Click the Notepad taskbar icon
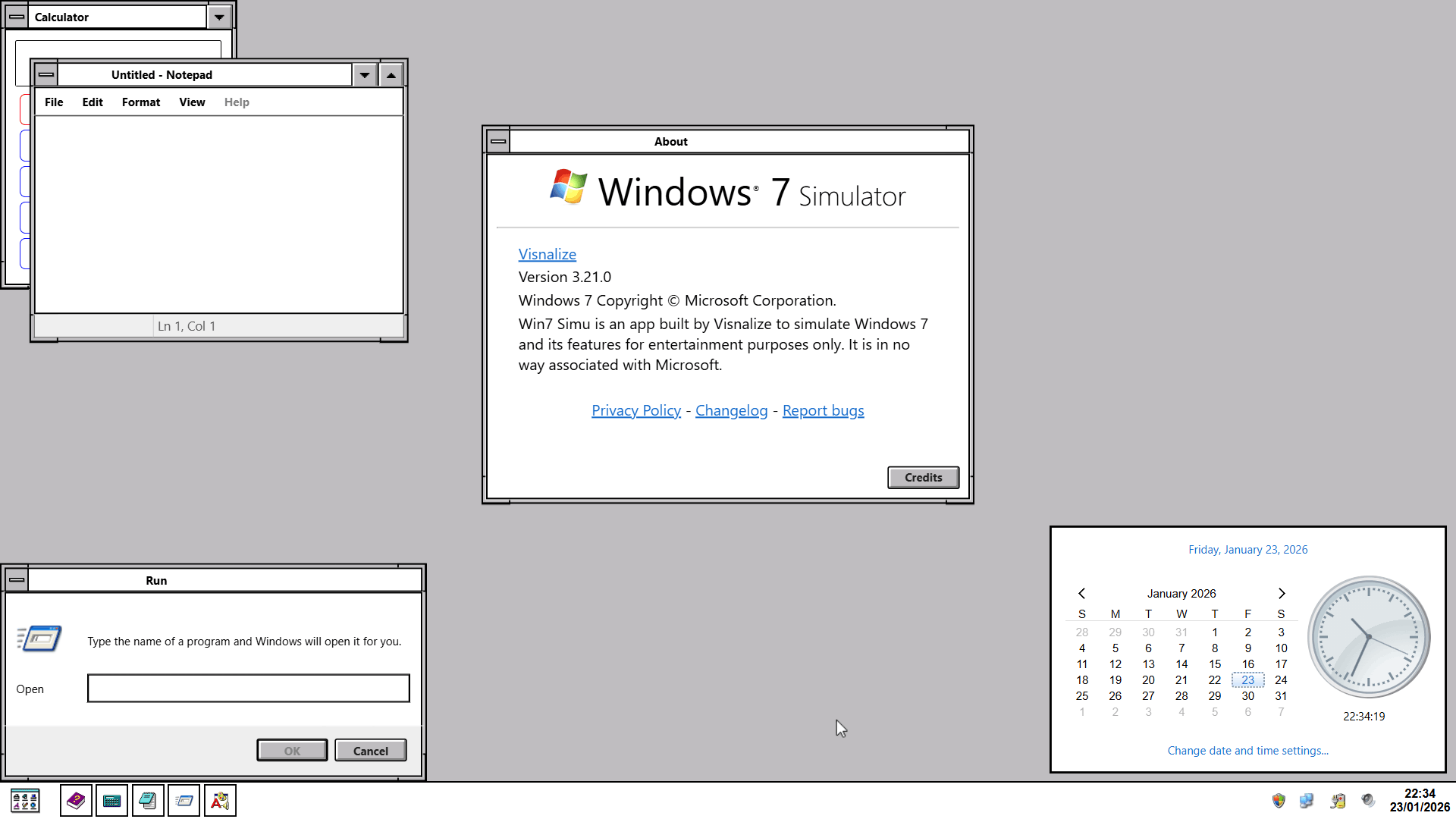 tap(148, 800)
